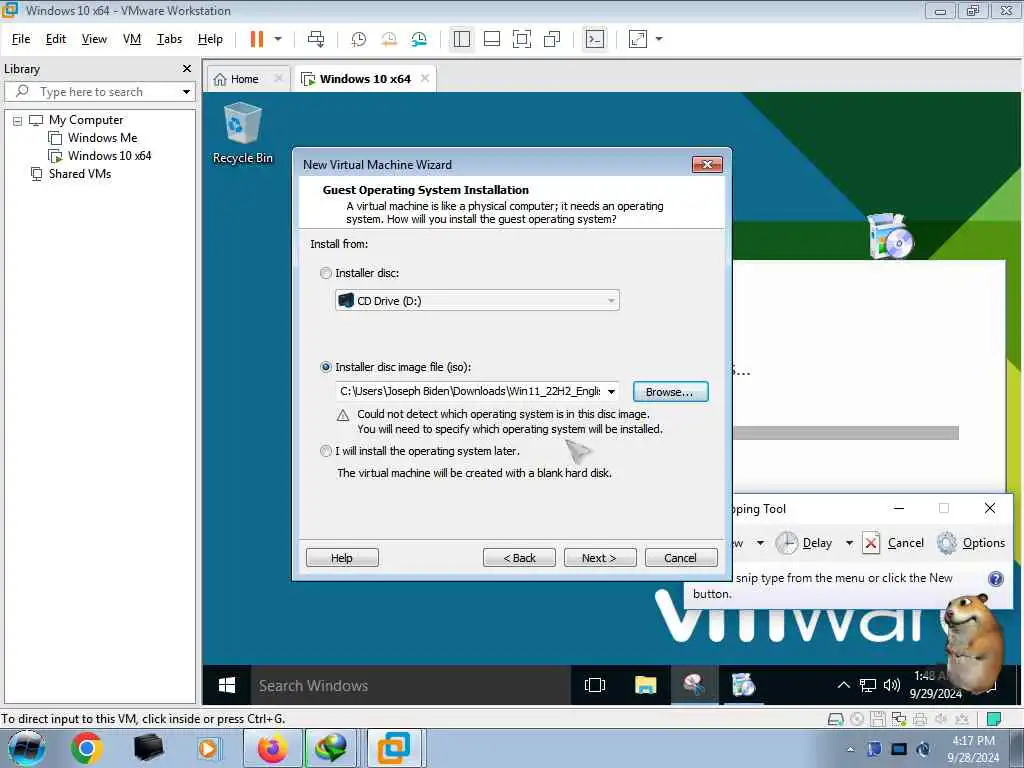The image size is (1024, 768).
Task: Take a snapshot using the clock icon
Action: [x=359, y=39]
